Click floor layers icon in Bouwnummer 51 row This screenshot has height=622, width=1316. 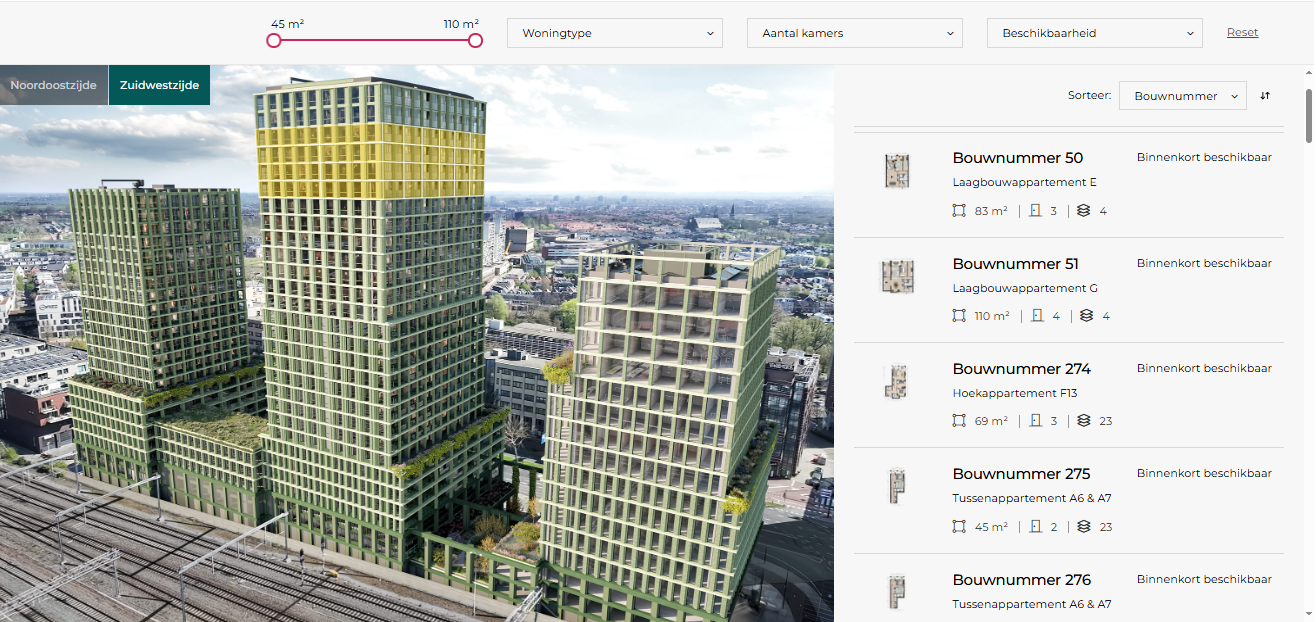1086,316
